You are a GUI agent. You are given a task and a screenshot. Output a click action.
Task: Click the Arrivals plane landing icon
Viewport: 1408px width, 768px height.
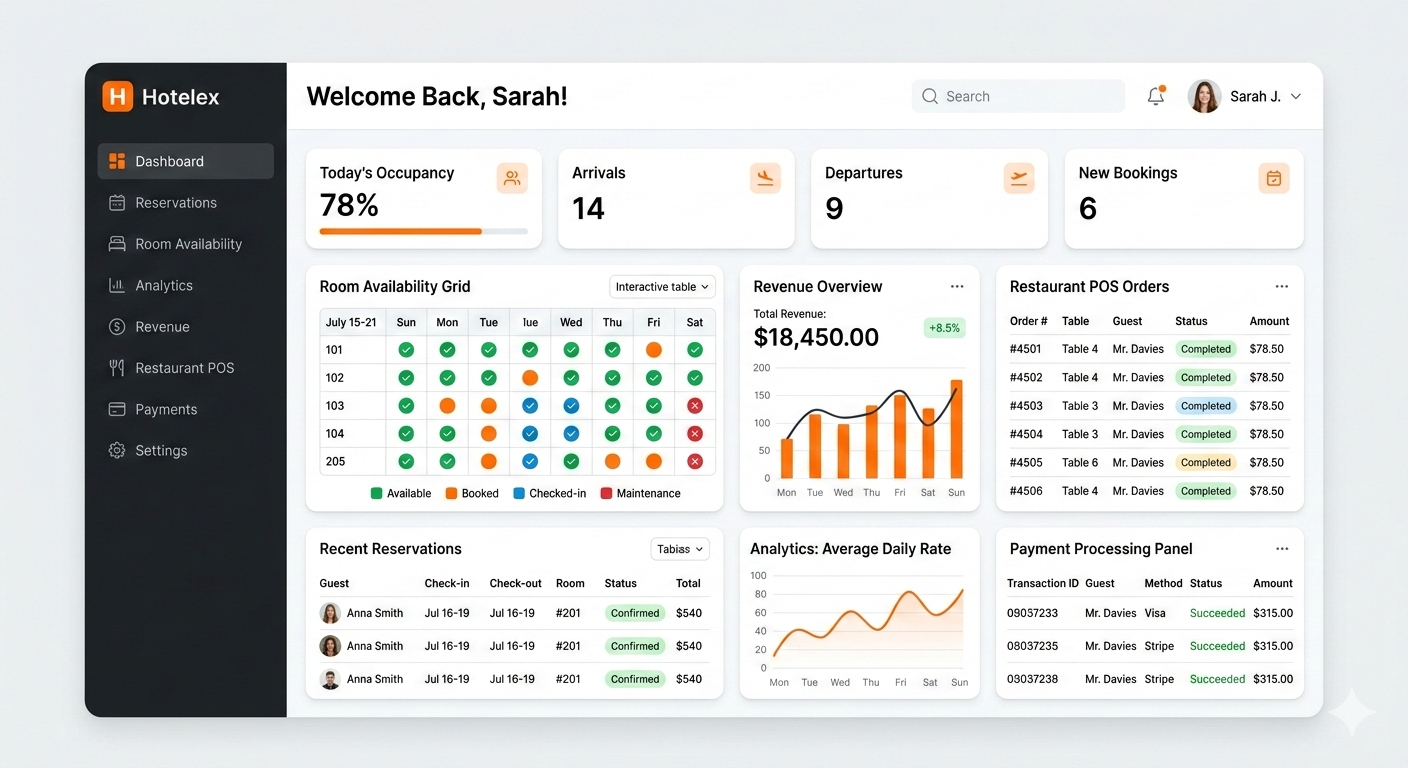pyautogui.click(x=765, y=178)
